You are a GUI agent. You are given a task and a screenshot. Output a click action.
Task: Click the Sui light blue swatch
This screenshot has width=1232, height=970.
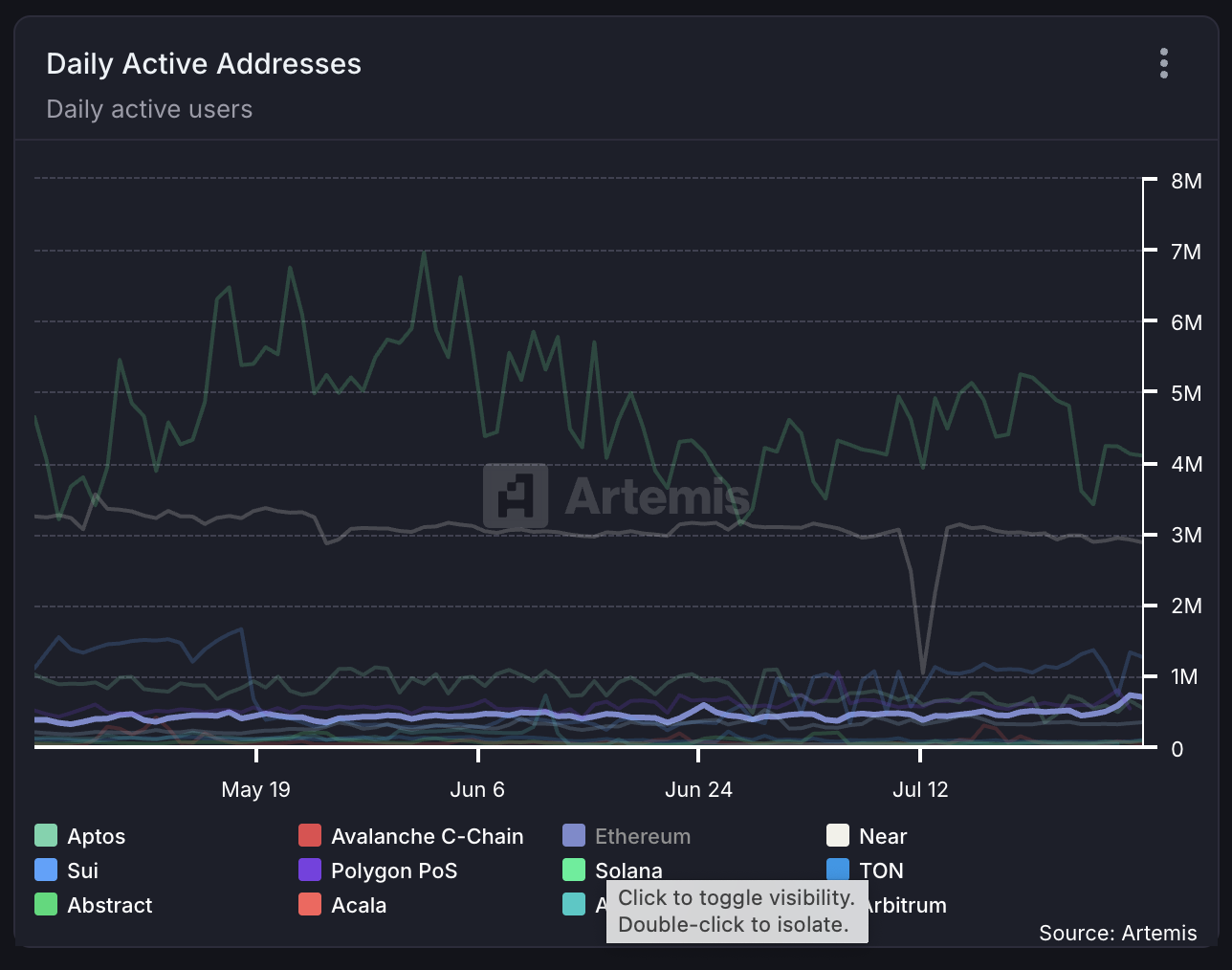pyautogui.click(x=46, y=870)
